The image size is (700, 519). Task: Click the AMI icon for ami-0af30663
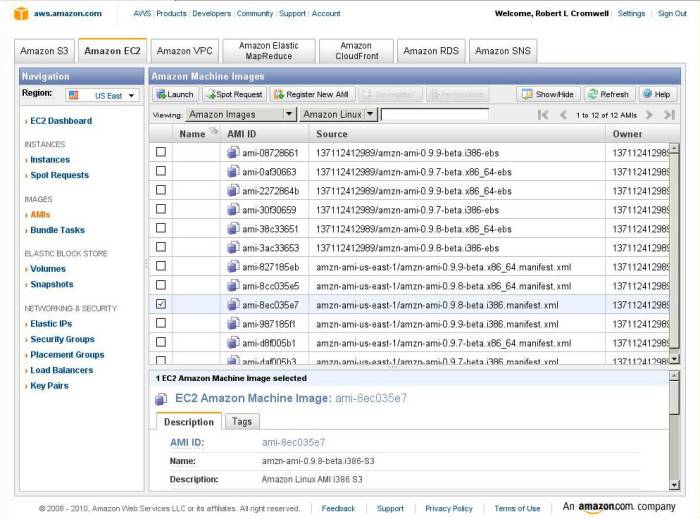(233, 172)
